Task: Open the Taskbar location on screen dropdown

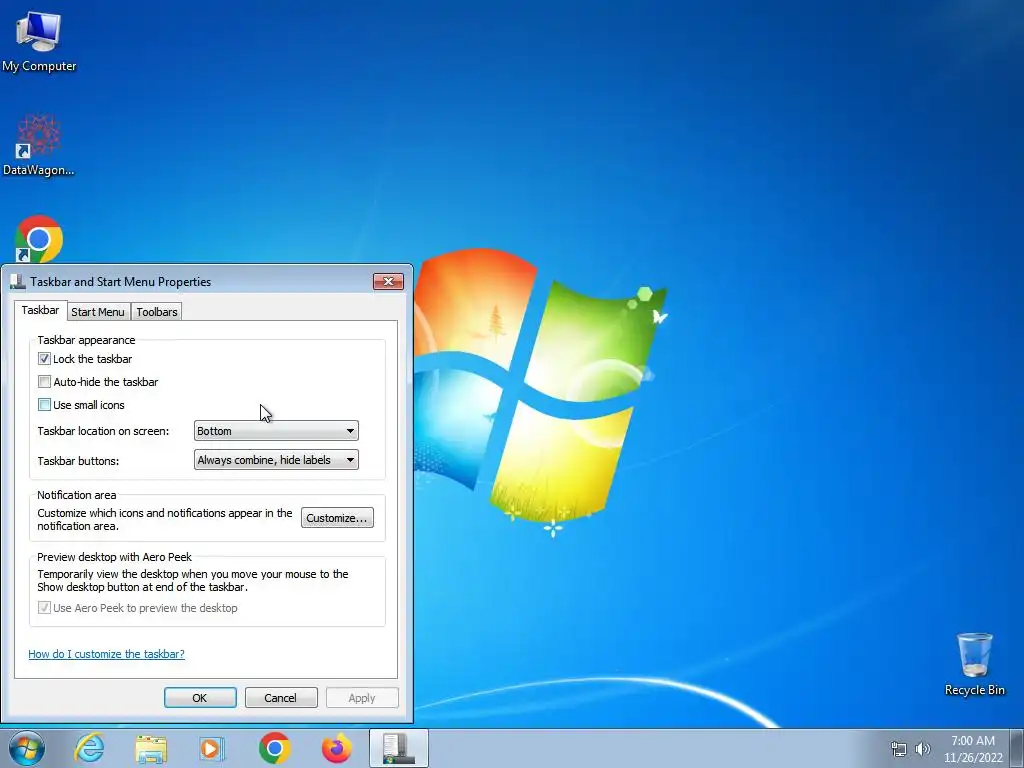Action: tap(276, 430)
